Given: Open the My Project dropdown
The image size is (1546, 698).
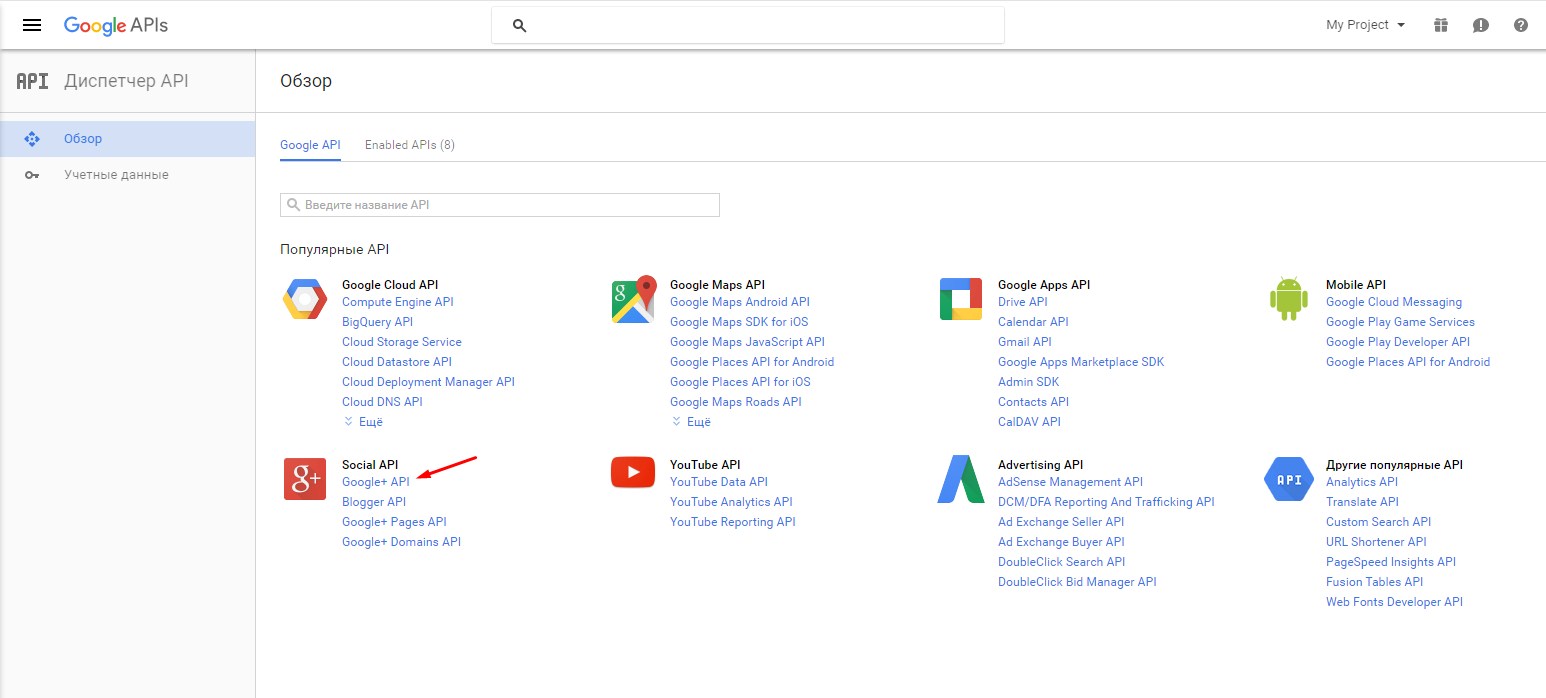Looking at the screenshot, I should coord(1366,25).
